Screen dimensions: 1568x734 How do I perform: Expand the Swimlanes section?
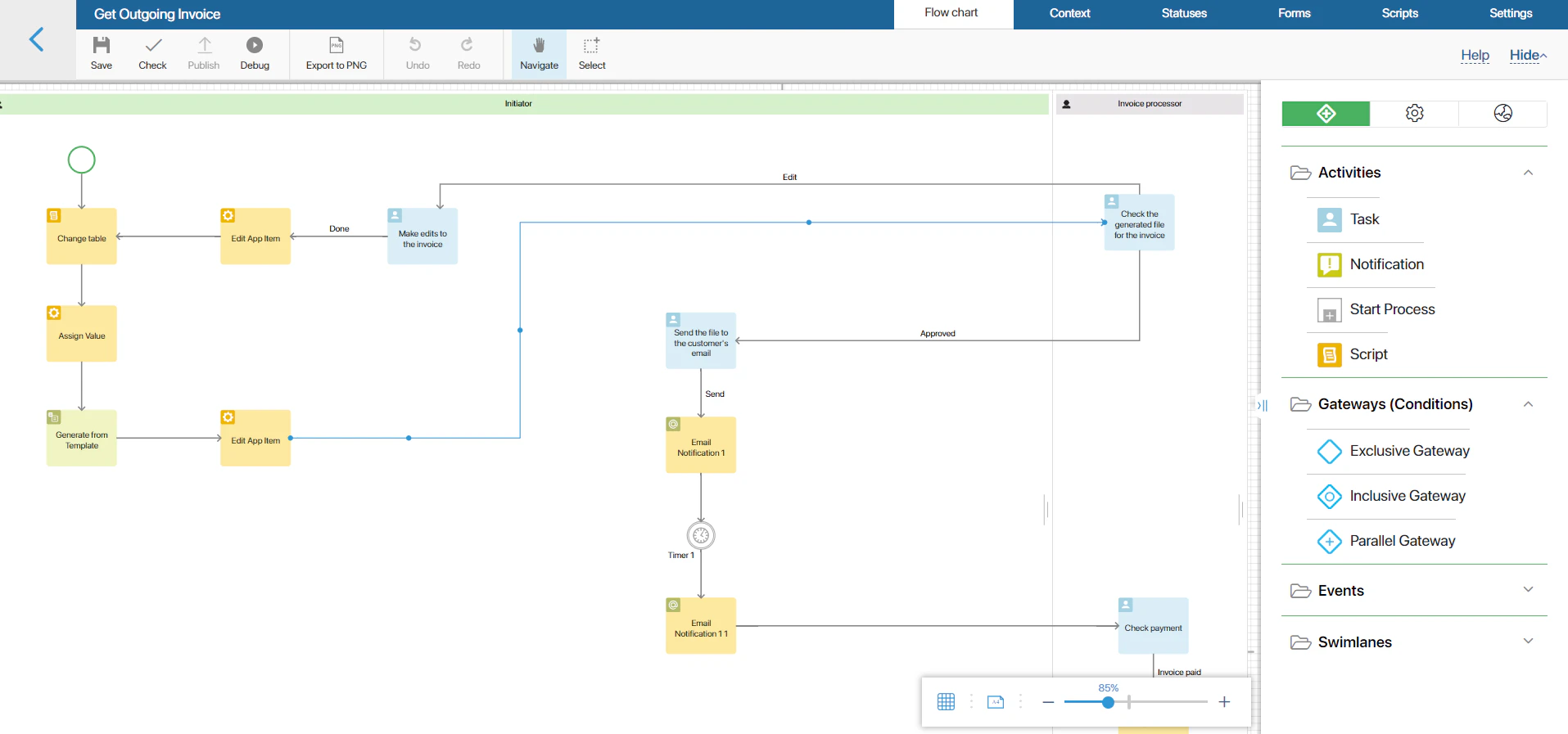[x=1528, y=642]
